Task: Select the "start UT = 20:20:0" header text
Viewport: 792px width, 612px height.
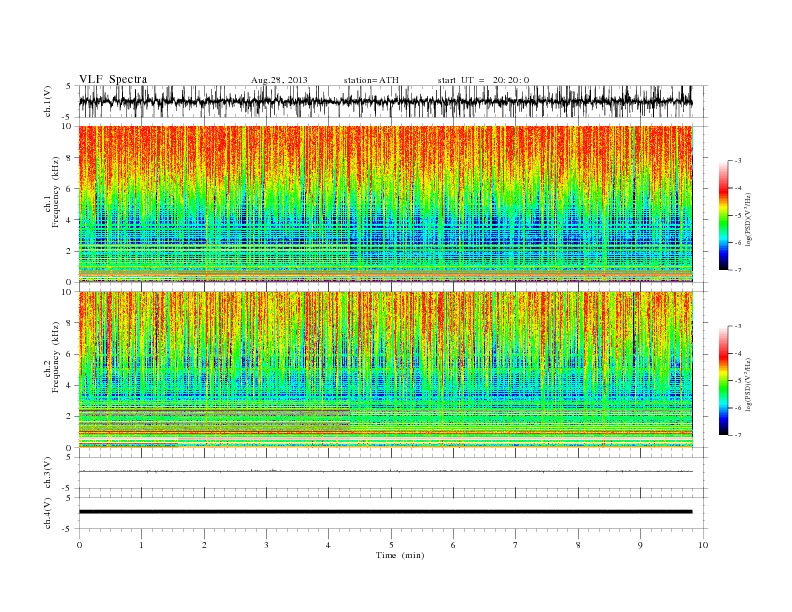Action: (x=483, y=80)
